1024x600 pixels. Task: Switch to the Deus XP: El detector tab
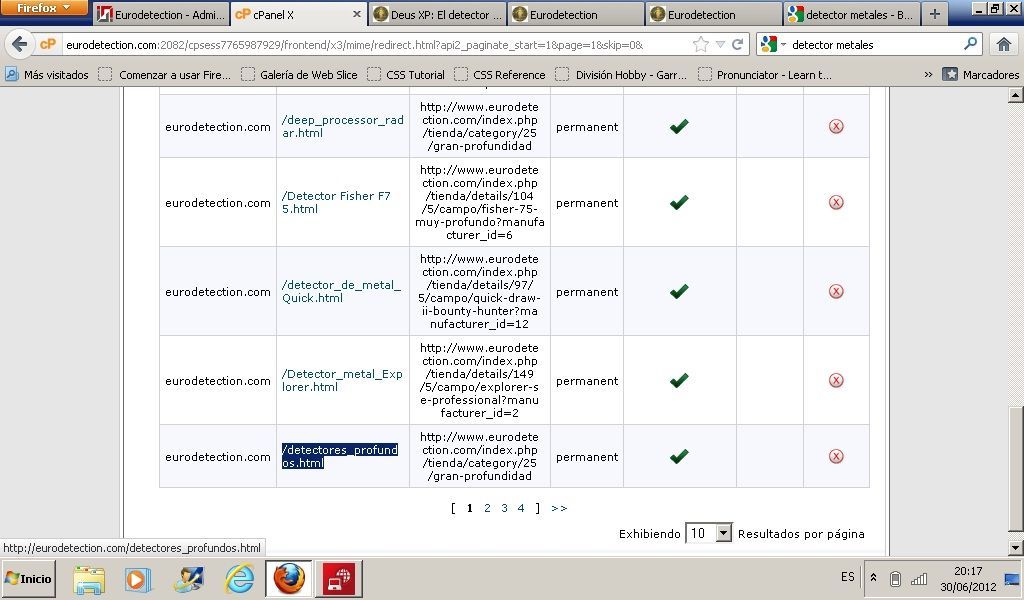tap(439, 14)
